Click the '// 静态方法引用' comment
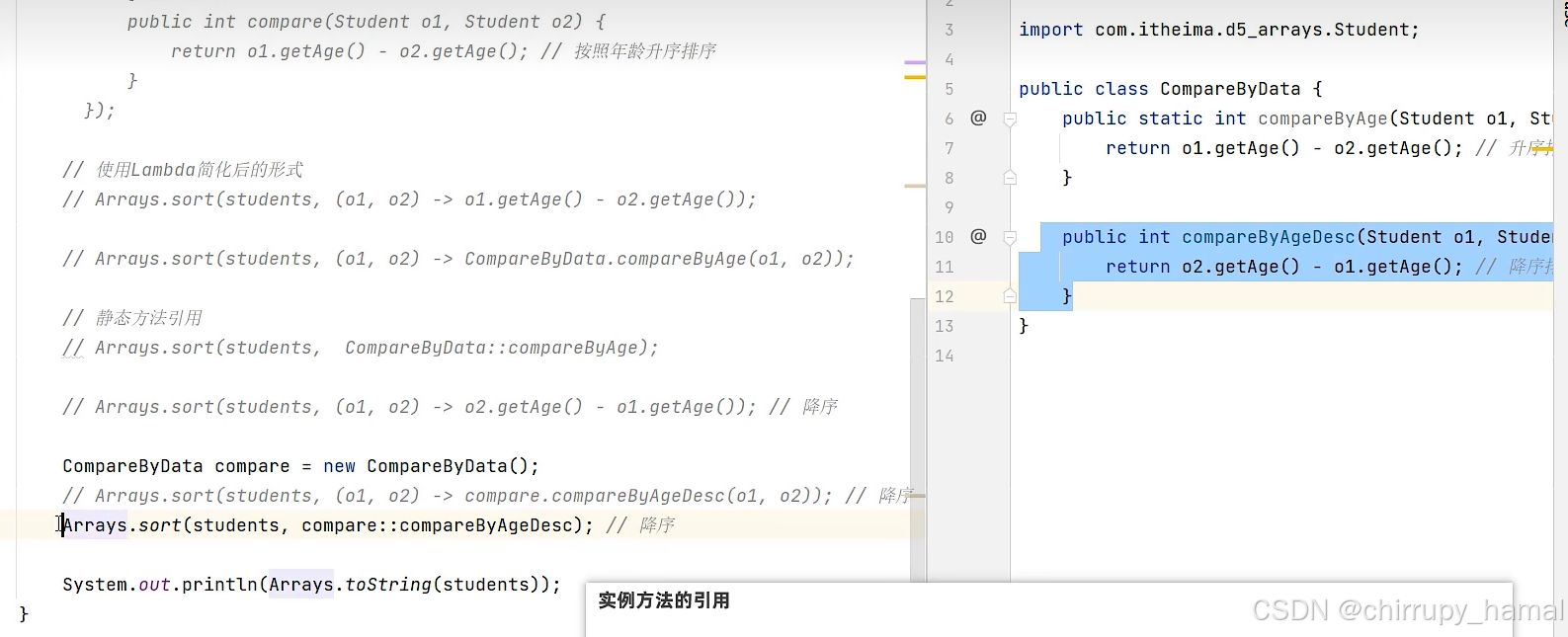 tap(132, 318)
